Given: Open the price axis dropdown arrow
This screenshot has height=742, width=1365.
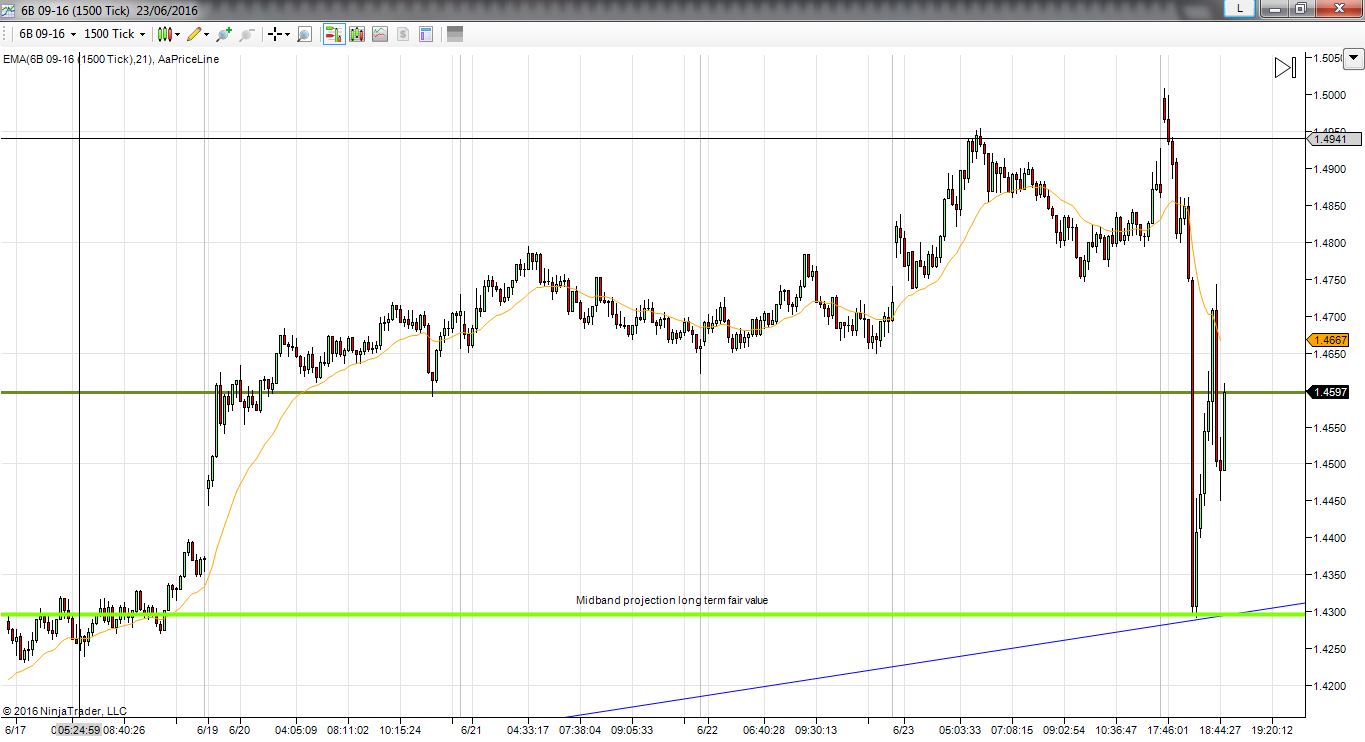Looking at the screenshot, I should click(x=1353, y=59).
